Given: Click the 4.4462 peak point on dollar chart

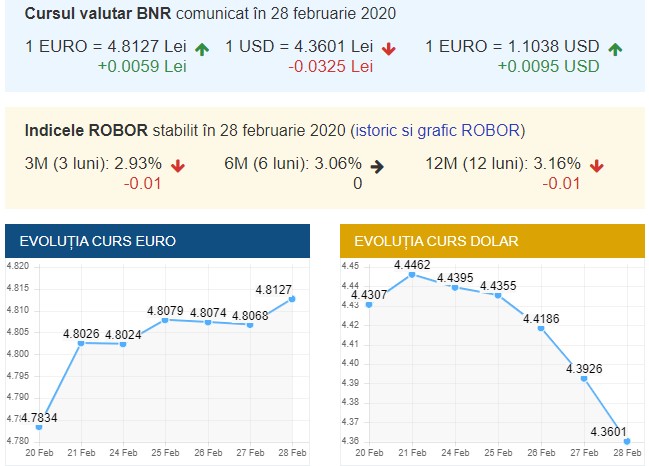Looking at the screenshot, I should point(412,274).
